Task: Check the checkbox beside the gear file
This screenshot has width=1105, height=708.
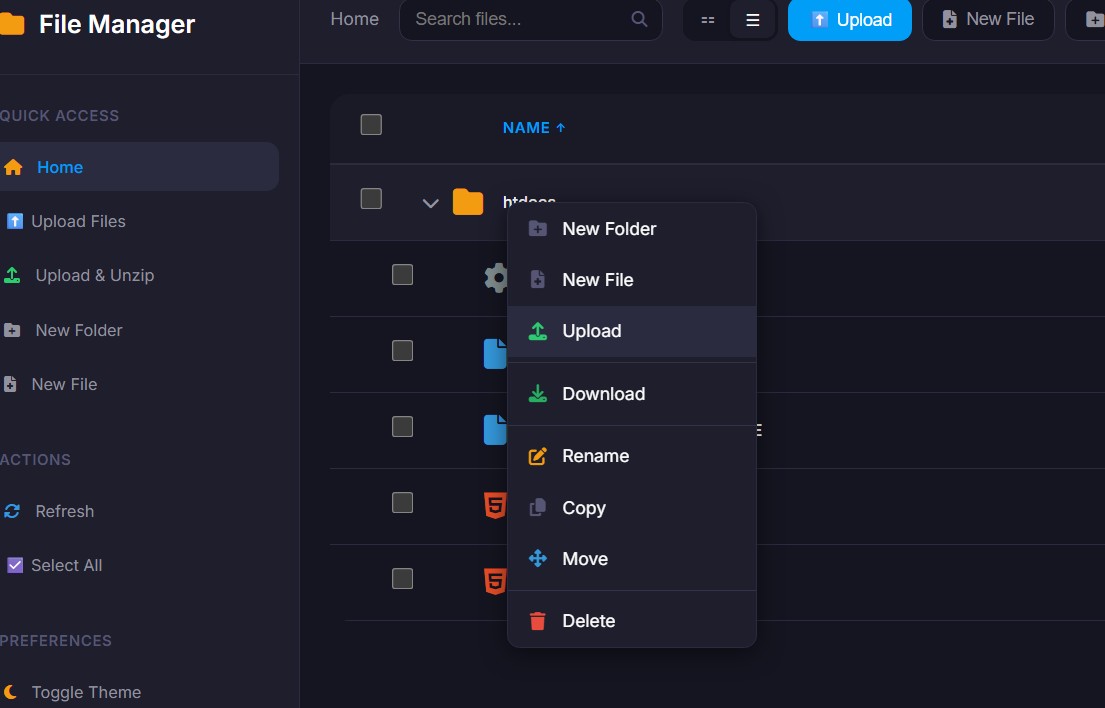Action: (403, 274)
